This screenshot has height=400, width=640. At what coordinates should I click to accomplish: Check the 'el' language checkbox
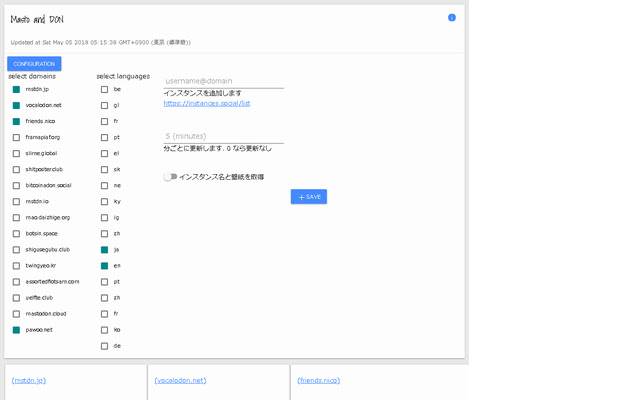104,153
